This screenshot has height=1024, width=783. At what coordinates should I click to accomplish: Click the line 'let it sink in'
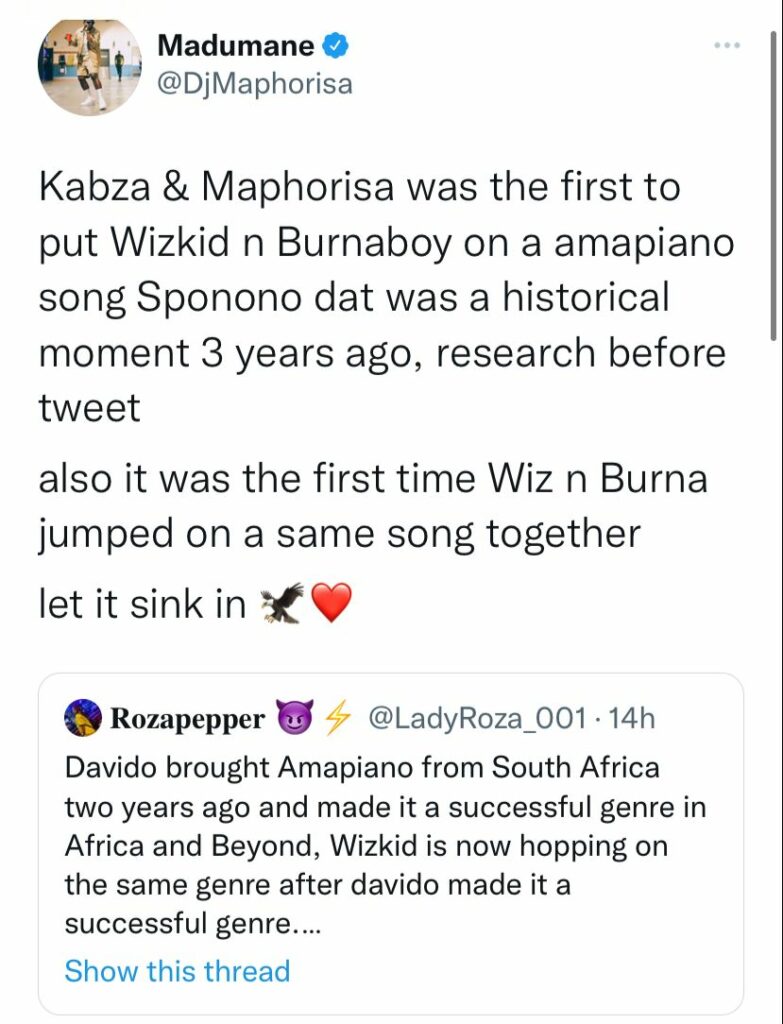click(x=142, y=603)
